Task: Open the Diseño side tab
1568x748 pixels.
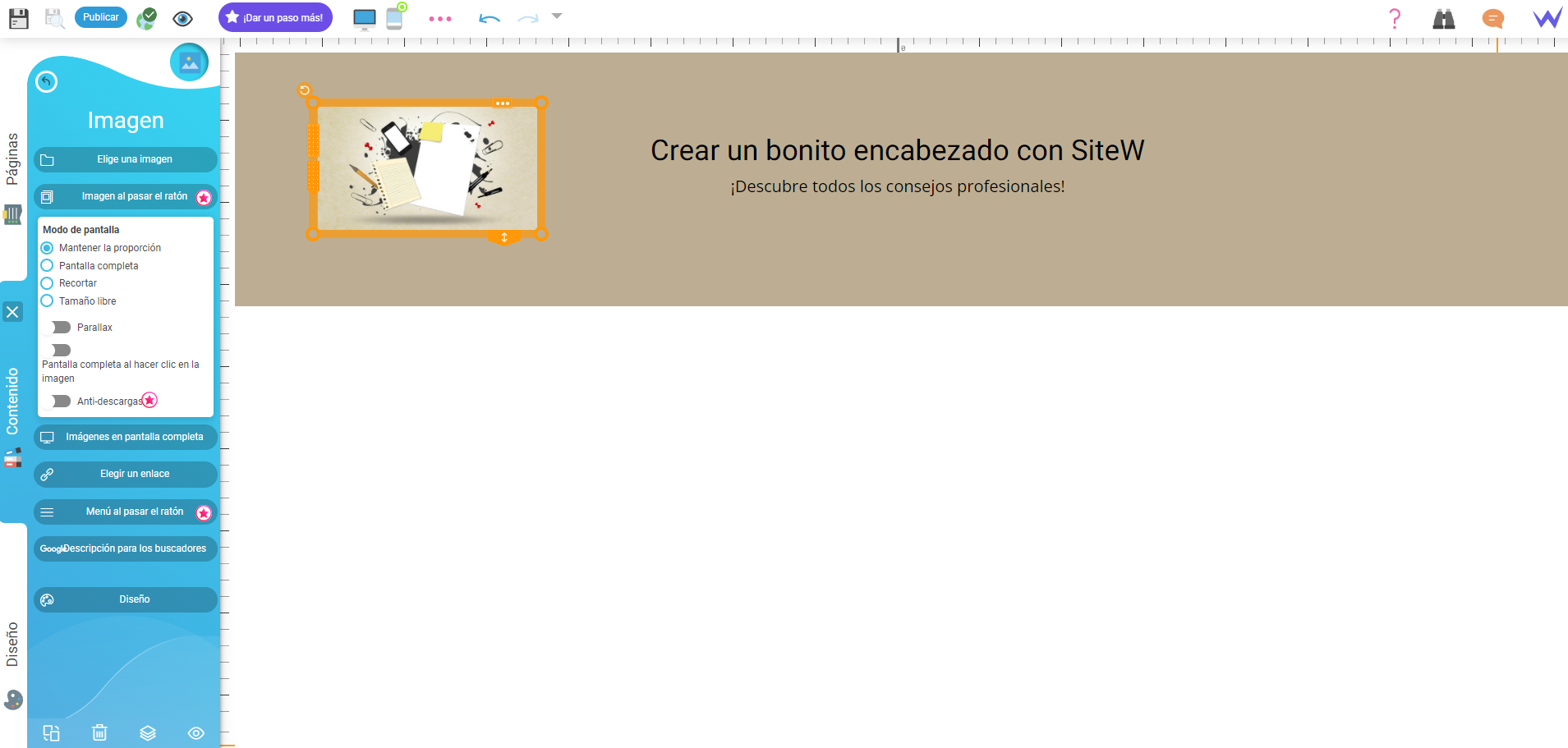Action: (x=12, y=645)
